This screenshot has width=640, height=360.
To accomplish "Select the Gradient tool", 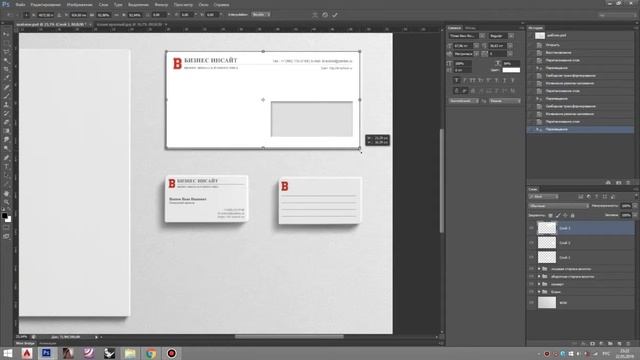I will pos(6,131).
